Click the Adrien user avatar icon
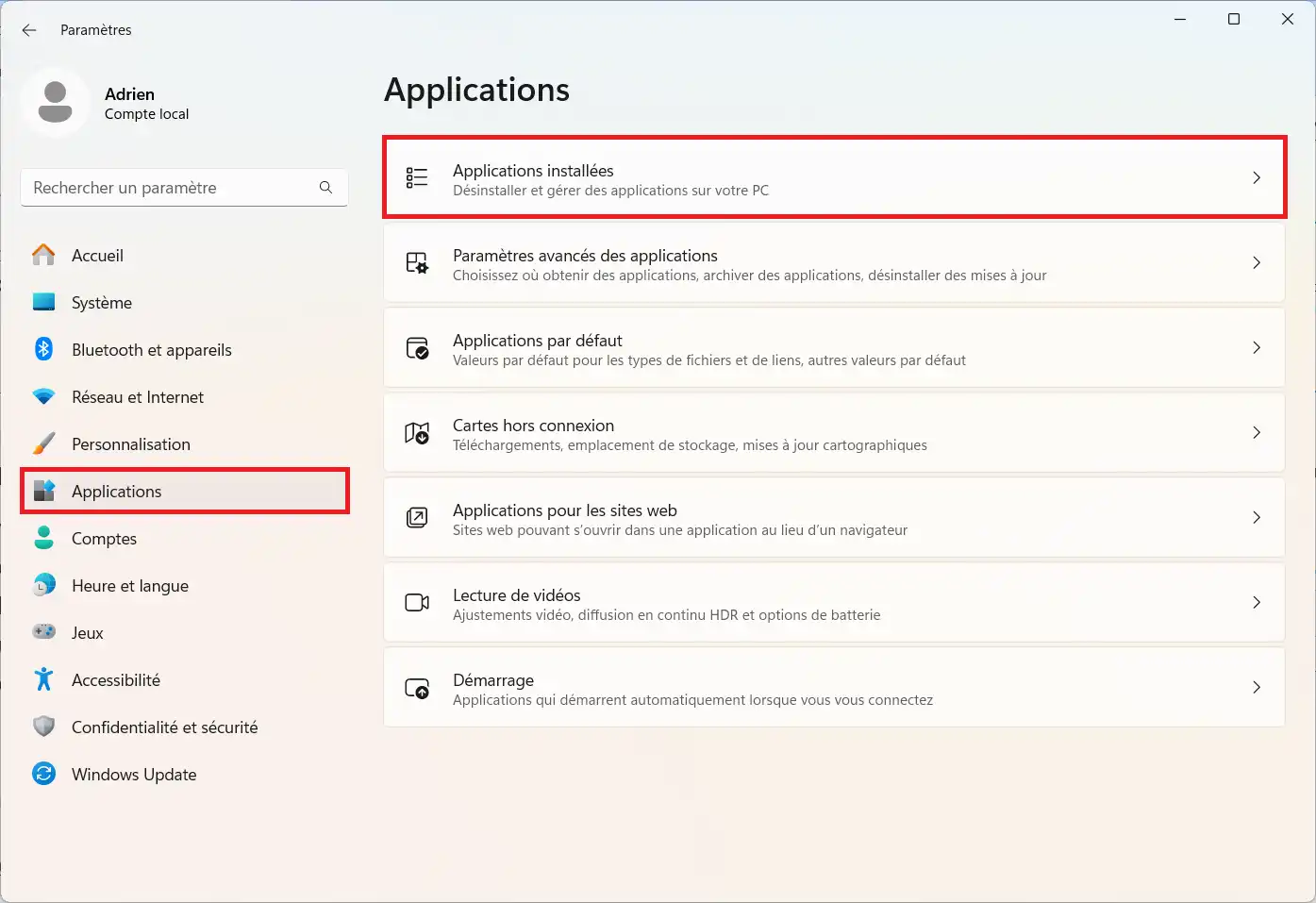The image size is (1316, 903). tap(55, 102)
